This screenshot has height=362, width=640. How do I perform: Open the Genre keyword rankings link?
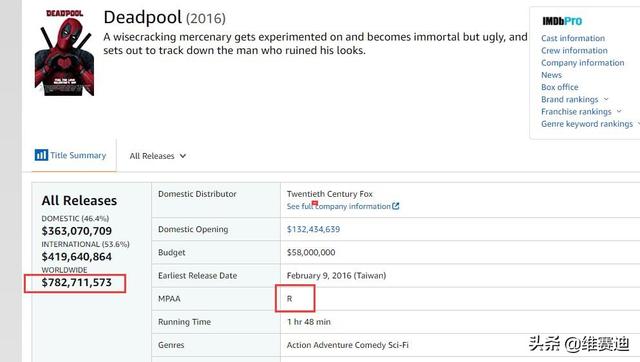(x=587, y=124)
